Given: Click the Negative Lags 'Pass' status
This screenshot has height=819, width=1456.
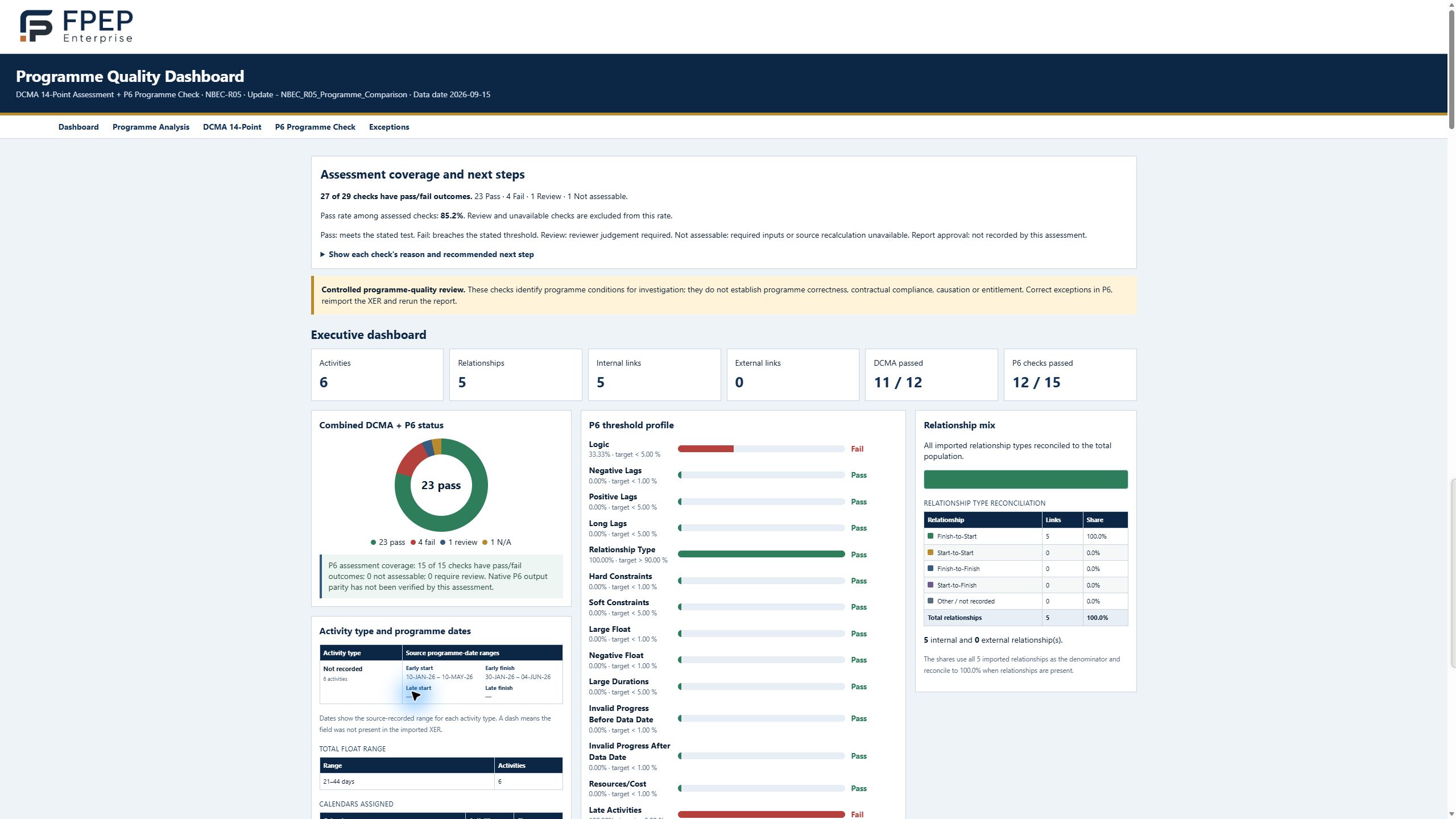Looking at the screenshot, I should click(859, 475).
